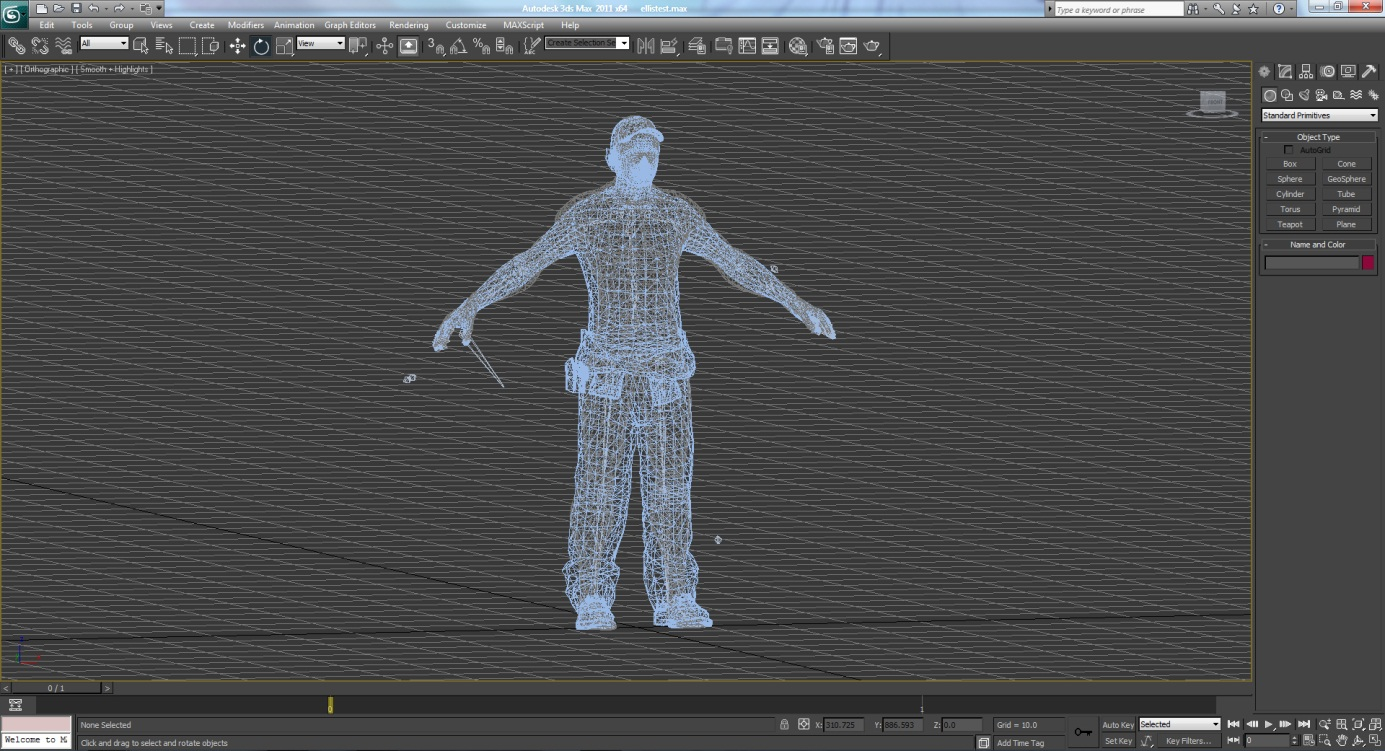
Task: Open the Modifiers menu
Action: tap(245, 25)
